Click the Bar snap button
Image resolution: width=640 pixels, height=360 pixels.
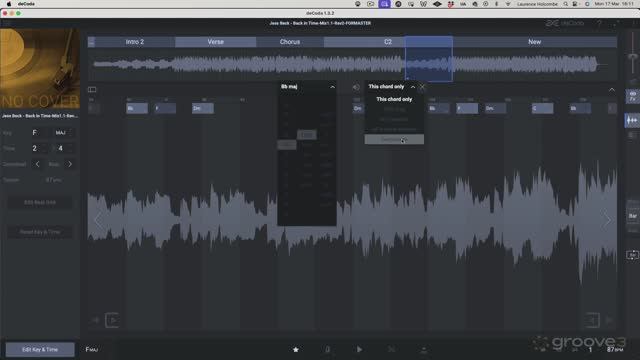tap(632, 216)
